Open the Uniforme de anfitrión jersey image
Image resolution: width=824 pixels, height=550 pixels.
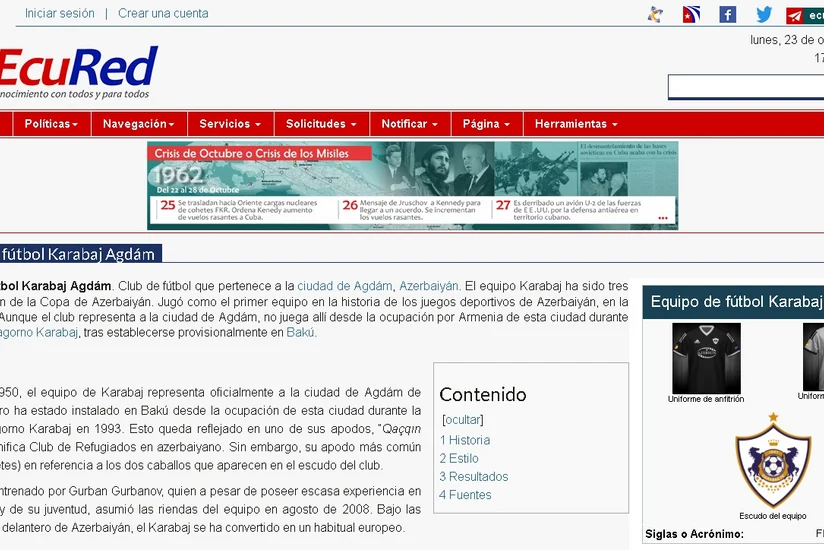(x=706, y=357)
